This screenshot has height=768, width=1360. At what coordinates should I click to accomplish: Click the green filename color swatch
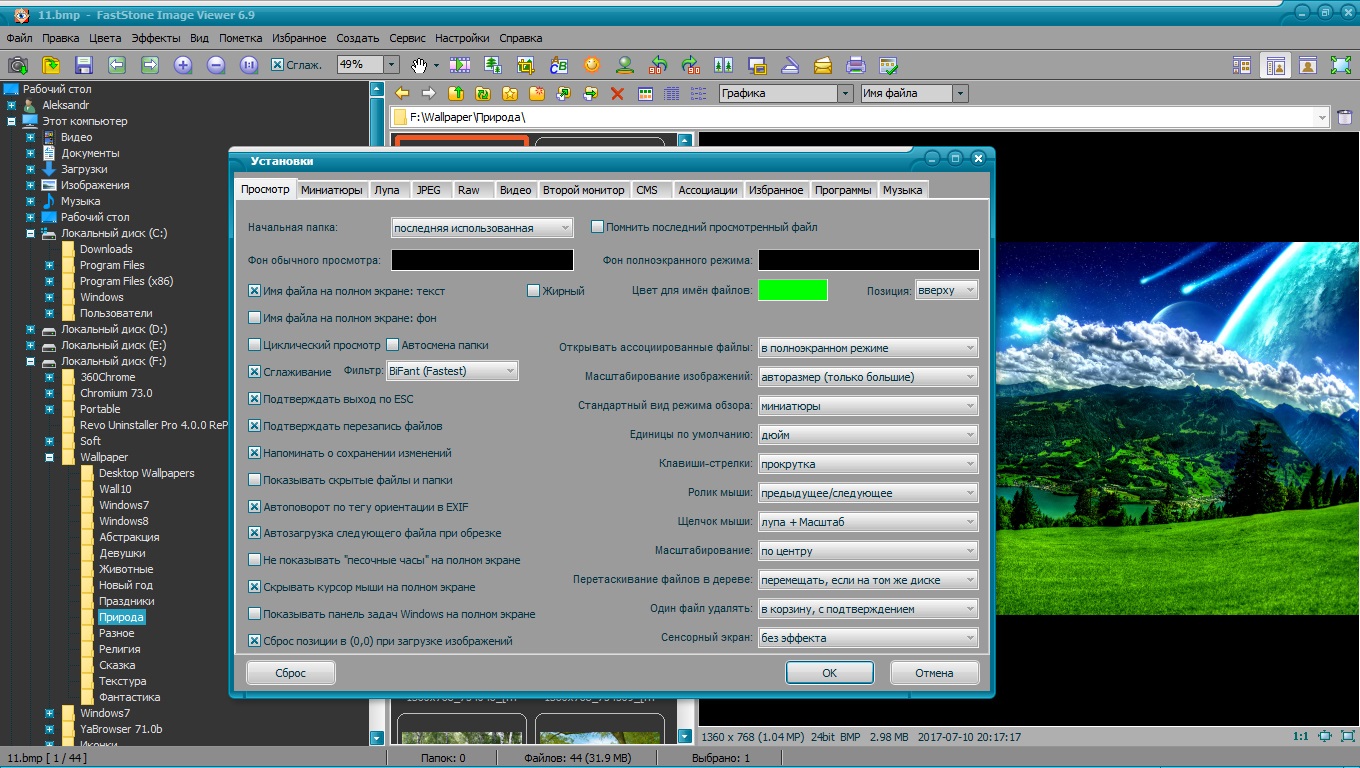793,290
